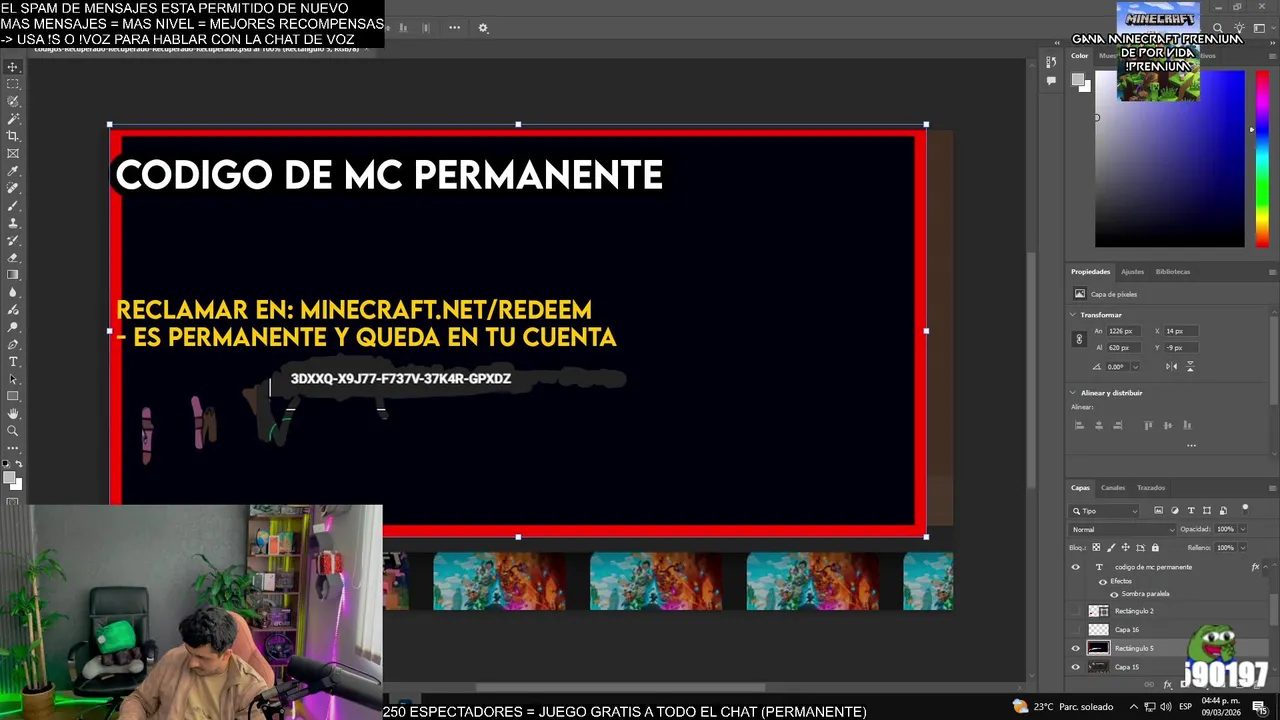This screenshot has height=720, width=1280.
Task: Pick a color in the color field
Action: tap(1170, 160)
